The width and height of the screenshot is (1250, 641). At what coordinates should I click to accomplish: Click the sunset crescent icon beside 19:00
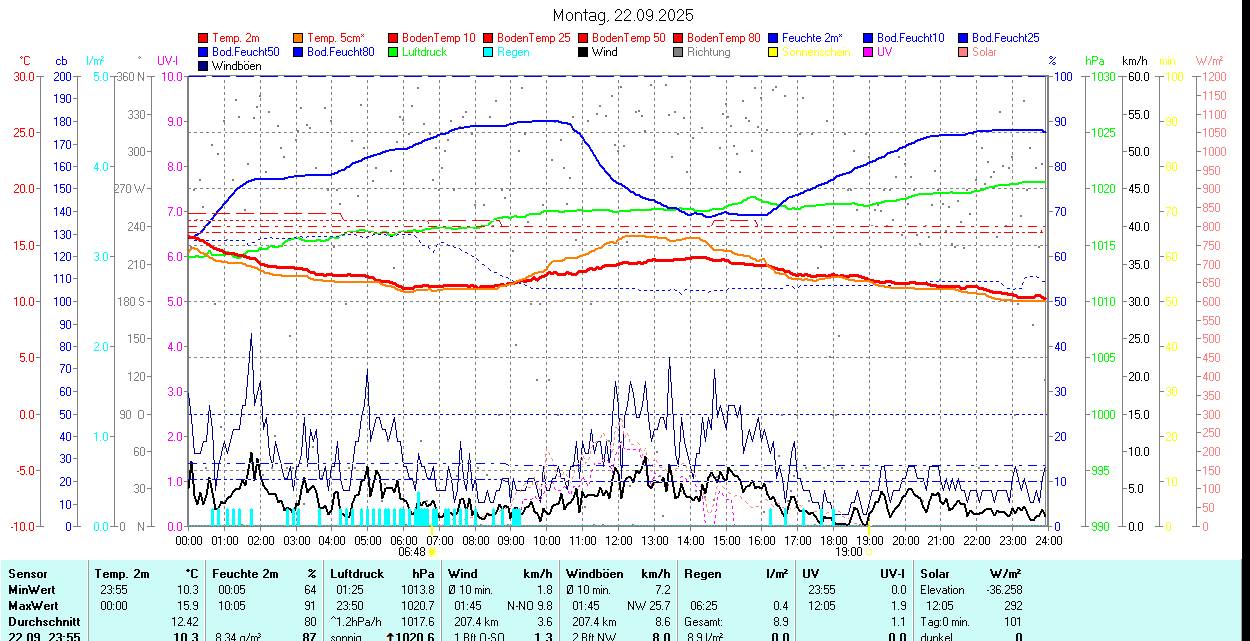[868, 551]
